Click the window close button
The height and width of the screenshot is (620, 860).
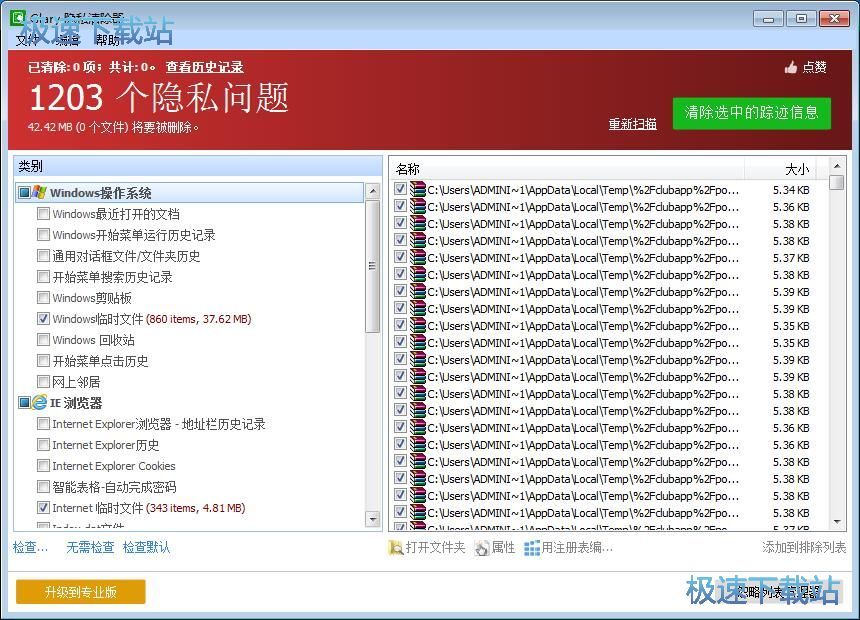point(834,19)
